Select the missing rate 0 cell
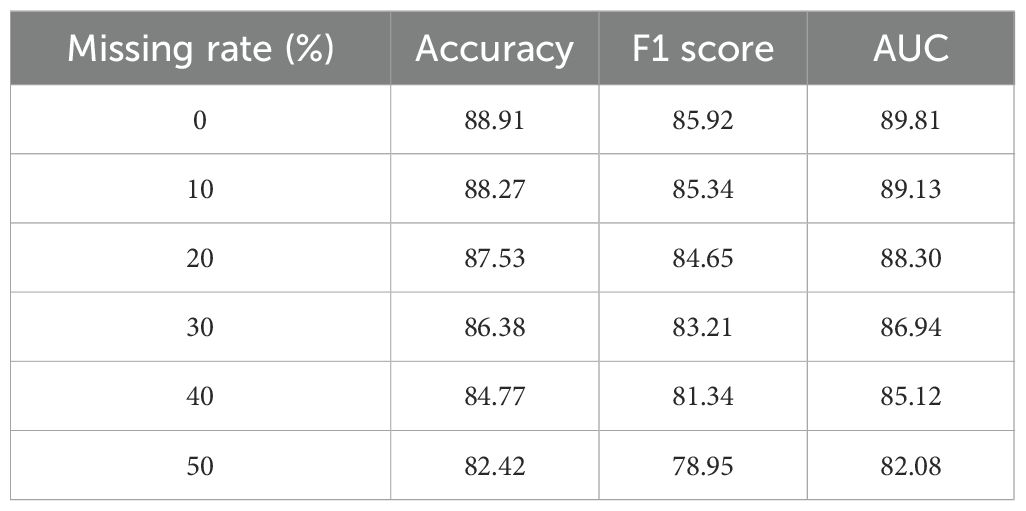Image resolution: width=1026 pixels, height=511 pixels. point(200,120)
